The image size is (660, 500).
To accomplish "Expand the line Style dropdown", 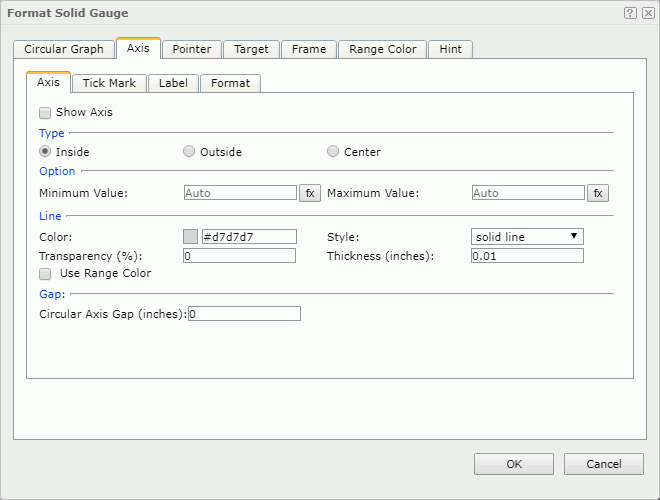I will [527, 237].
